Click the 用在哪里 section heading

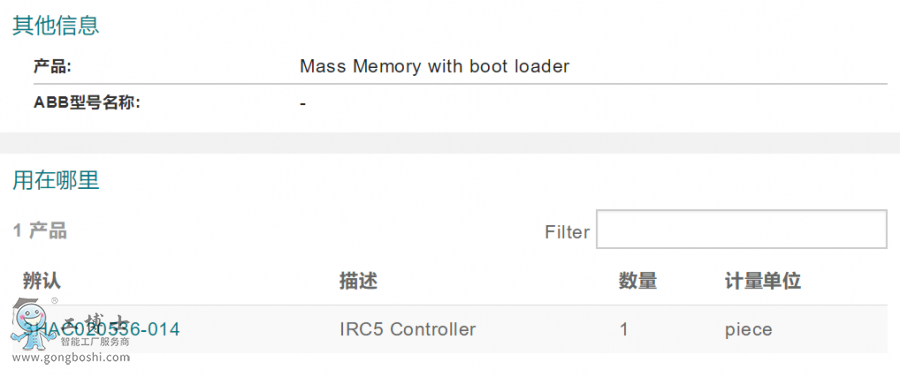pos(56,180)
